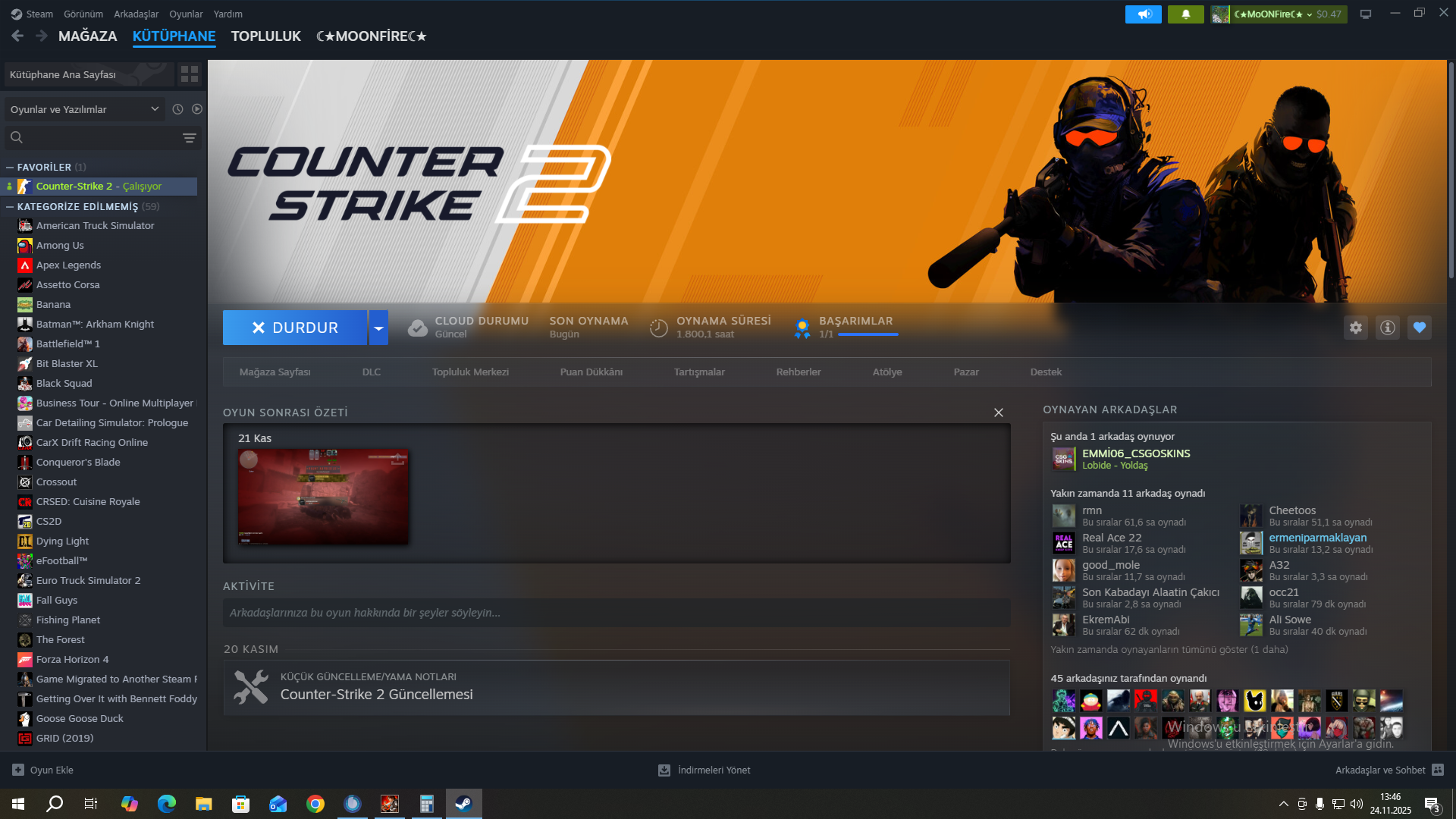Image resolution: width=1456 pixels, height=819 pixels.
Task: Toggle ready-to-play filter icon
Action: tap(197, 109)
